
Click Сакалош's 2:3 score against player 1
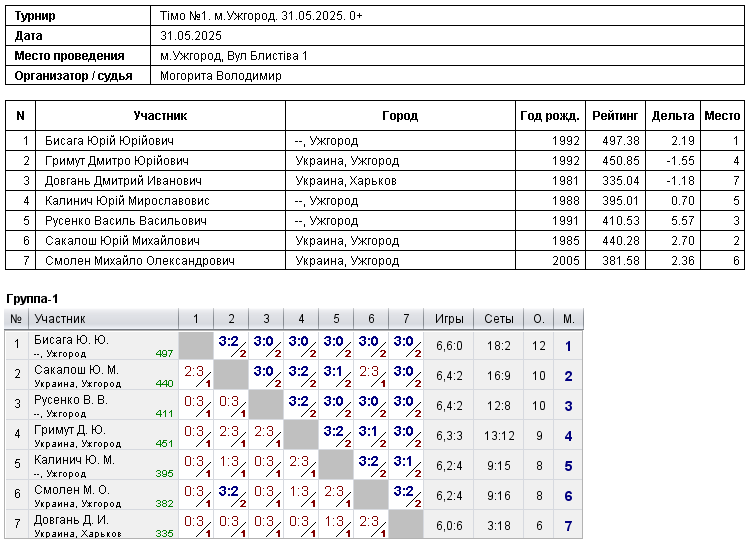pyautogui.click(x=194, y=372)
